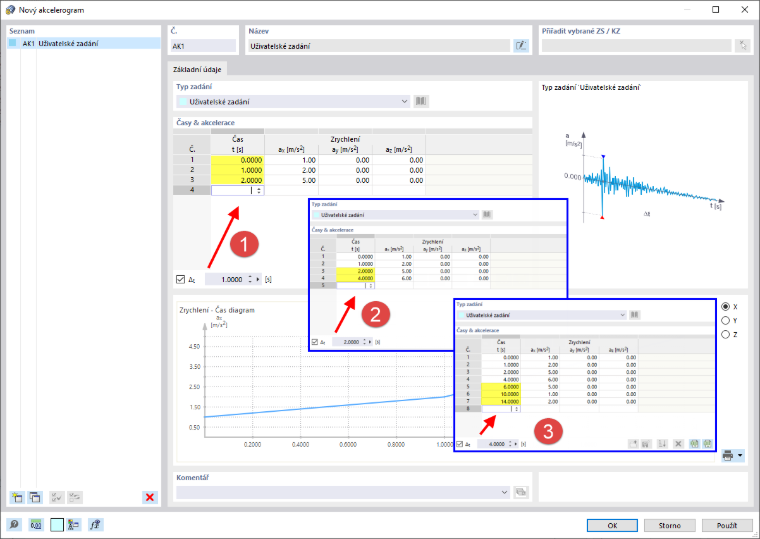Open the help search icon at bottom left

point(14,524)
